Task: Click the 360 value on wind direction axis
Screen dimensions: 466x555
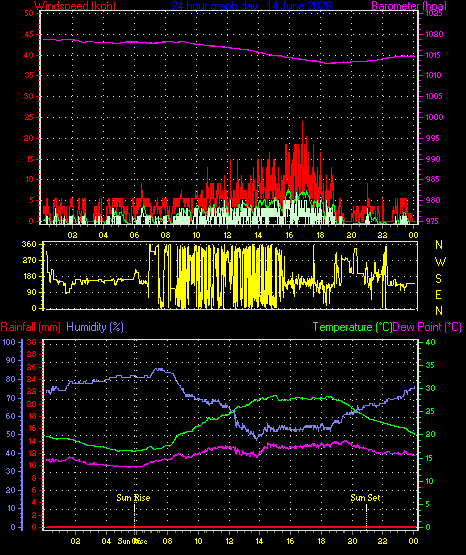Action: [29, 244]
